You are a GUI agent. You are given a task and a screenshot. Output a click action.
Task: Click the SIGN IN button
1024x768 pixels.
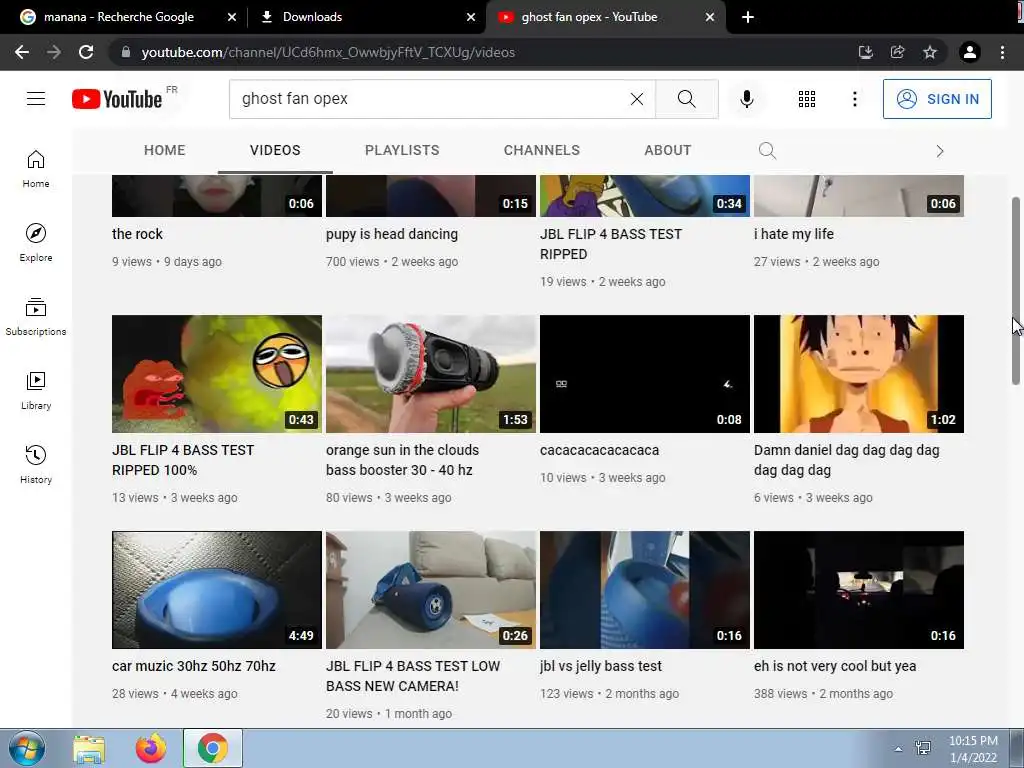pos(937,99)
